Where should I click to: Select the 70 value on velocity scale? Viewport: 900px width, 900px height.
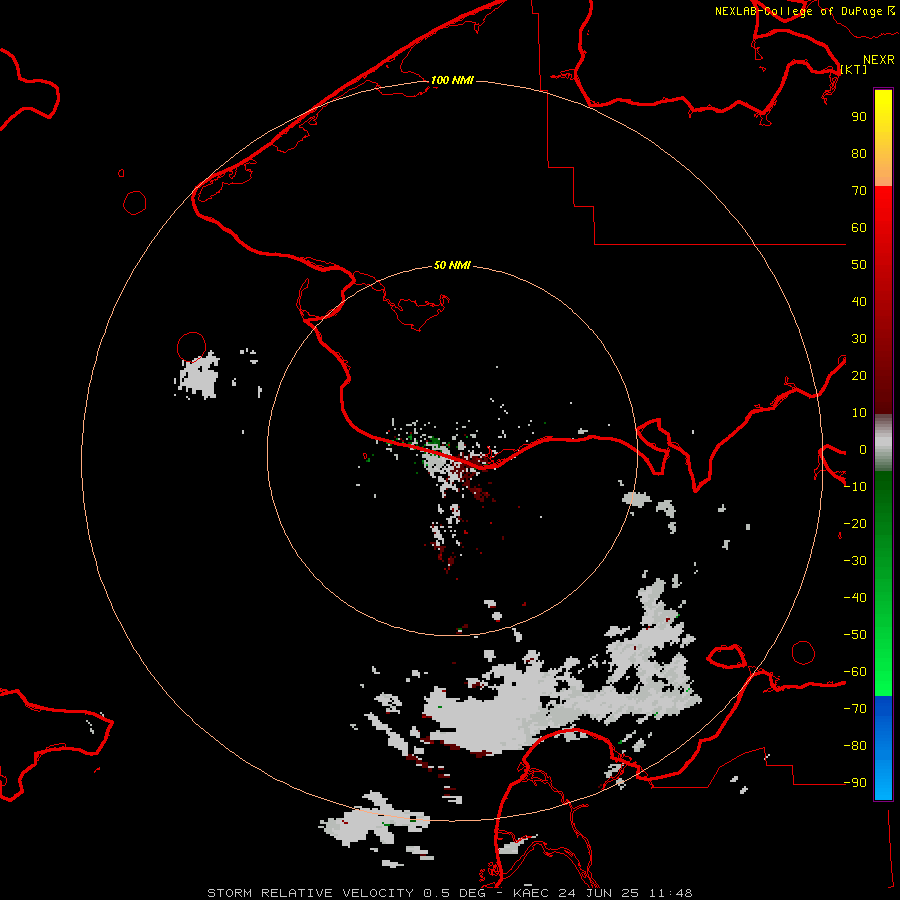[859, 191]
